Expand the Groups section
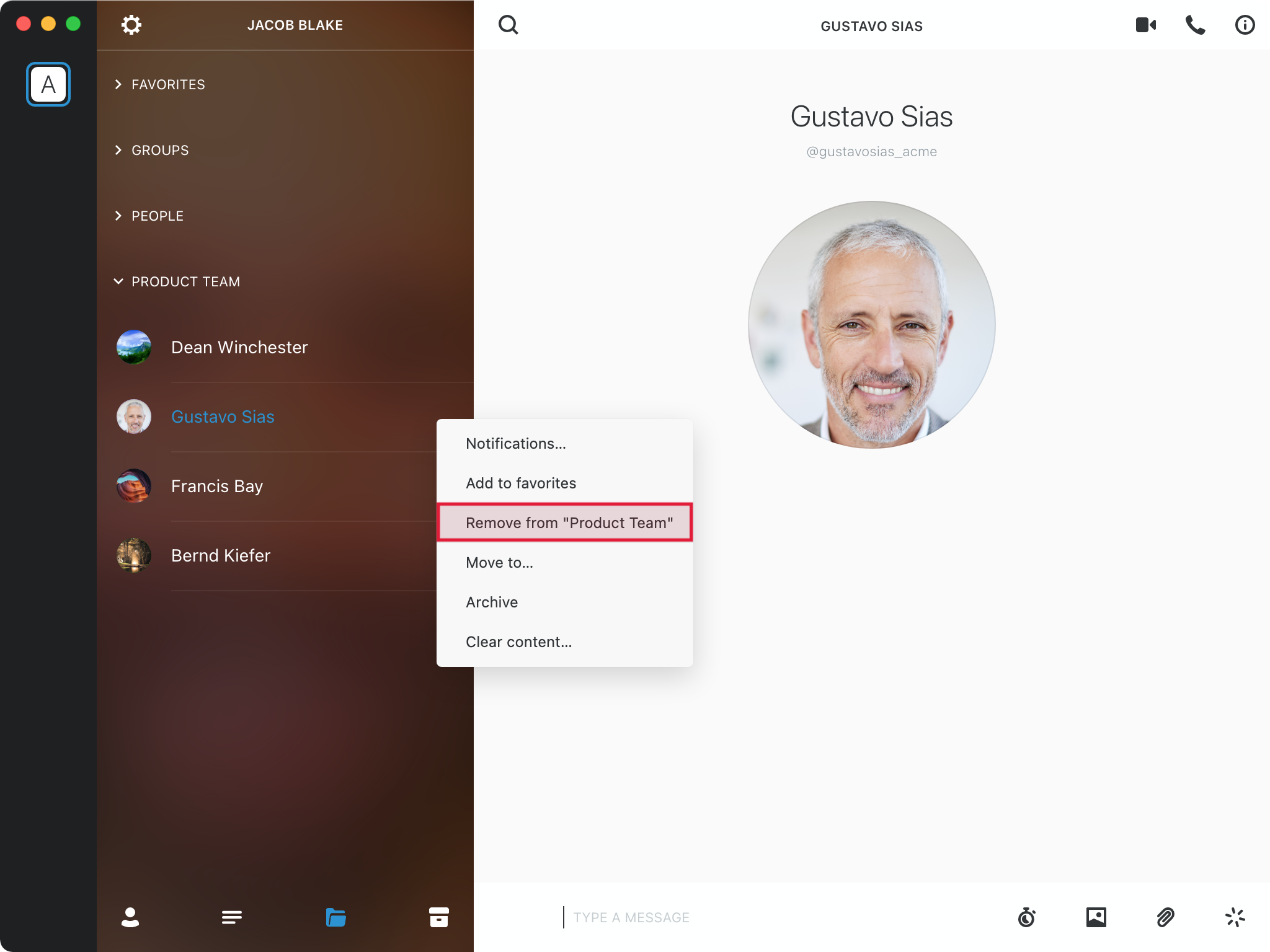 click(x=152, y=150)
